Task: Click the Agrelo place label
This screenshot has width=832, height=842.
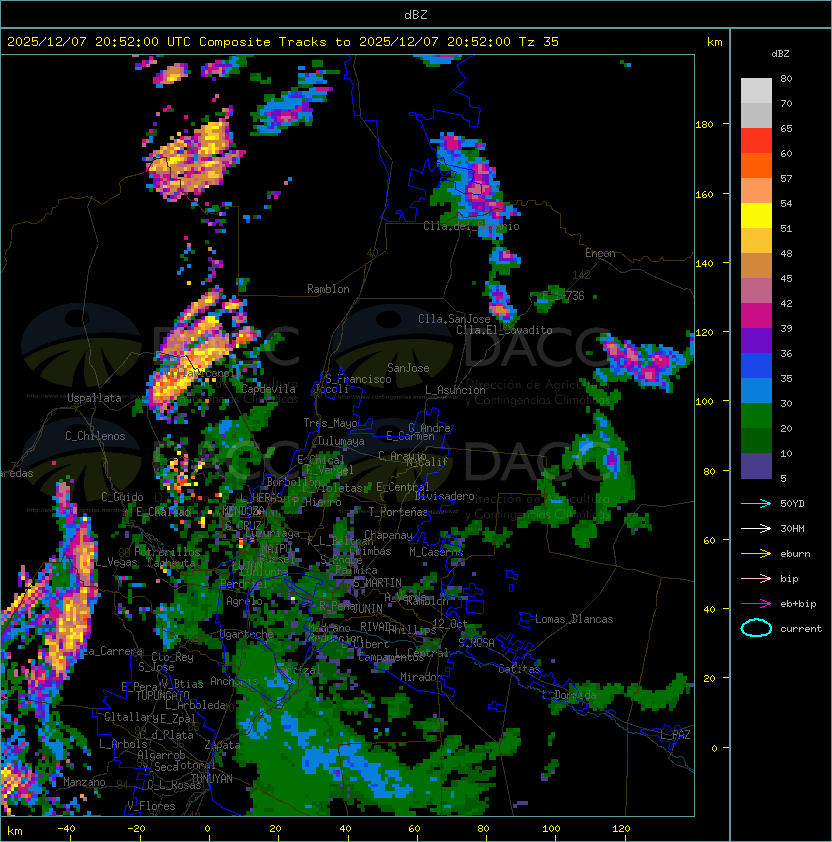Action: coord(244,601)
